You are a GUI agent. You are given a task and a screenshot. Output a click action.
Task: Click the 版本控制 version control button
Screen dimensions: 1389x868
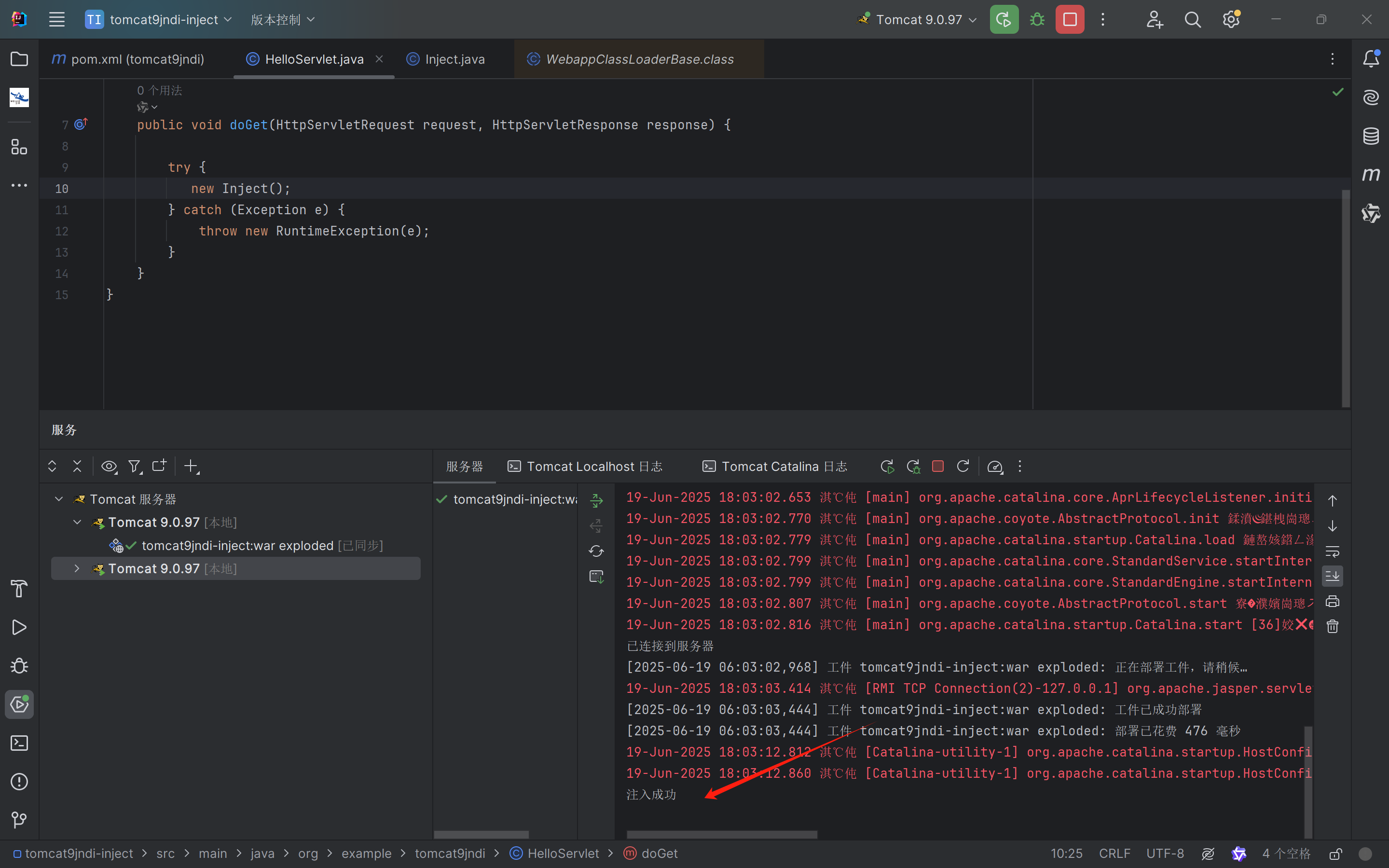[x=282, y=19]
